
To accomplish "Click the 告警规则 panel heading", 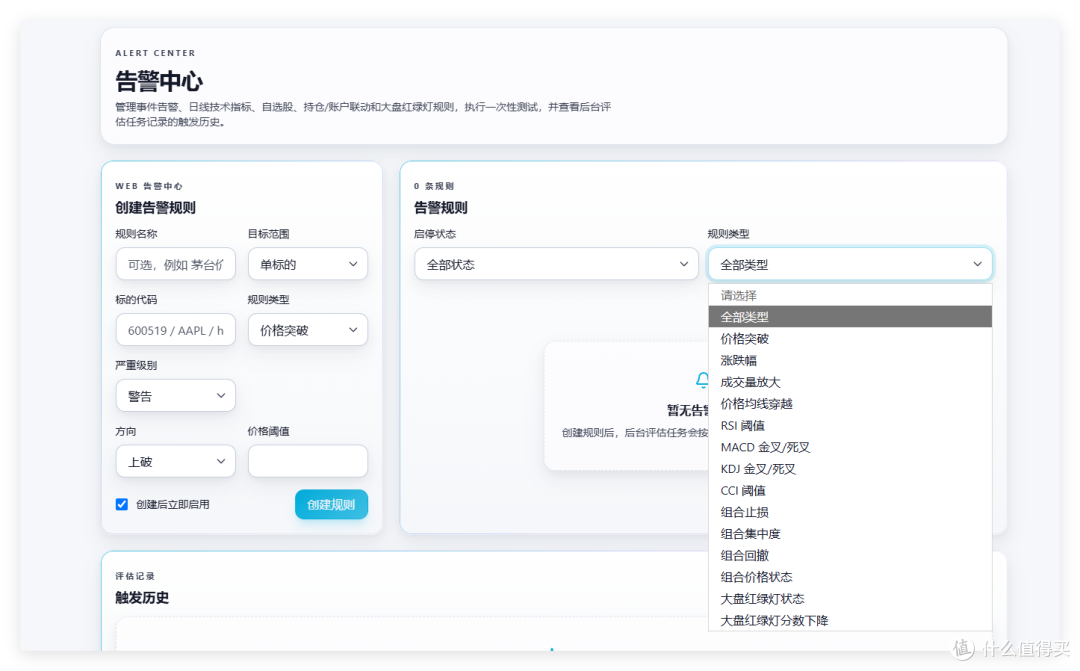I will tap(441, 207).
